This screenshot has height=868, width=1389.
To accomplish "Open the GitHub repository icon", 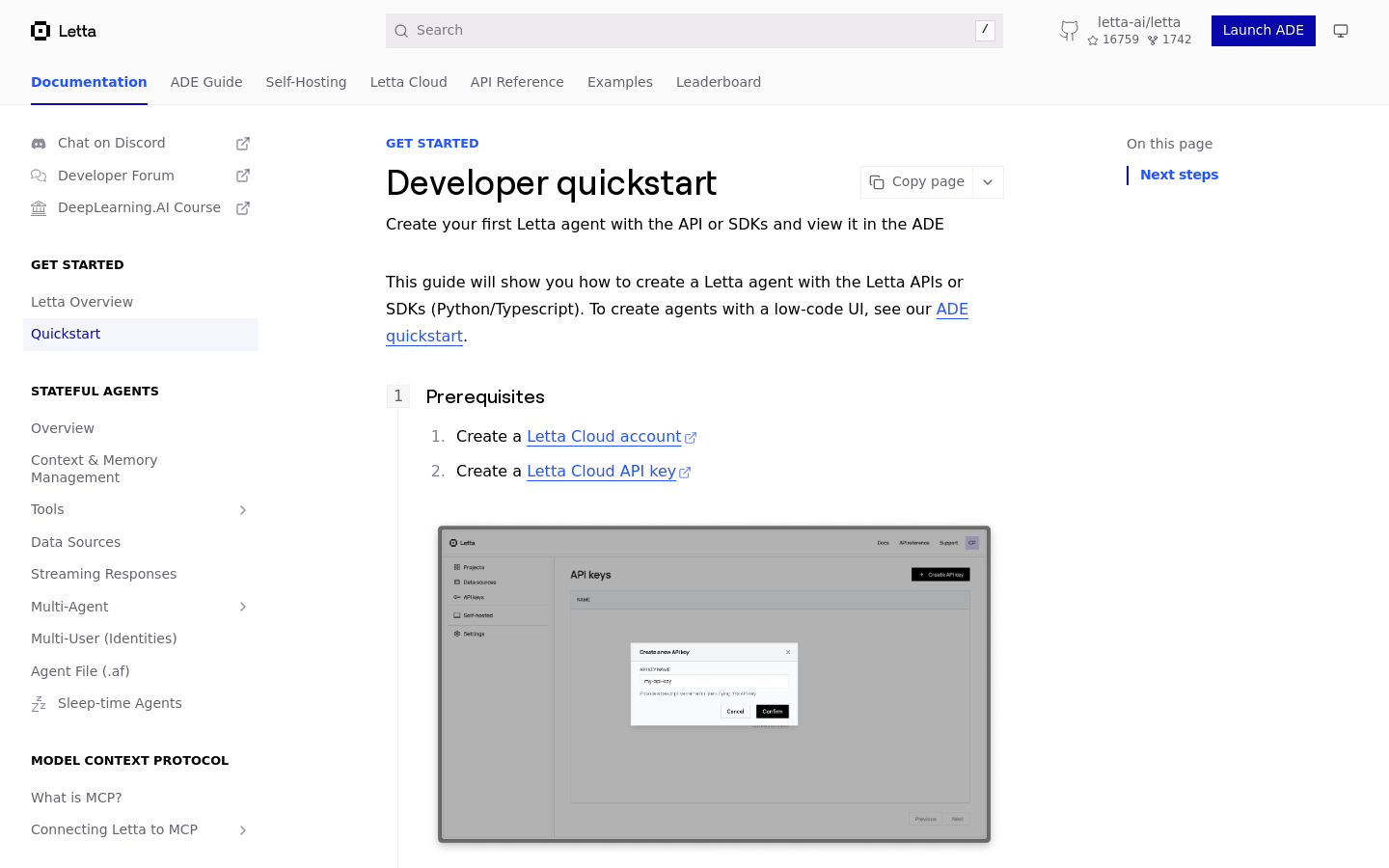I will tap(1069, 31).
